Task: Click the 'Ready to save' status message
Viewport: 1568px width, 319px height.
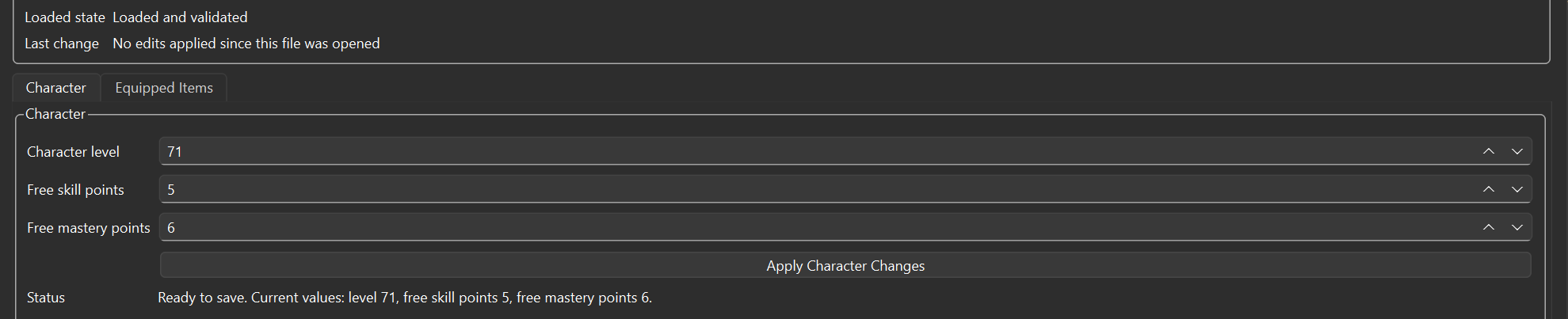Action: tap(404, 298)
